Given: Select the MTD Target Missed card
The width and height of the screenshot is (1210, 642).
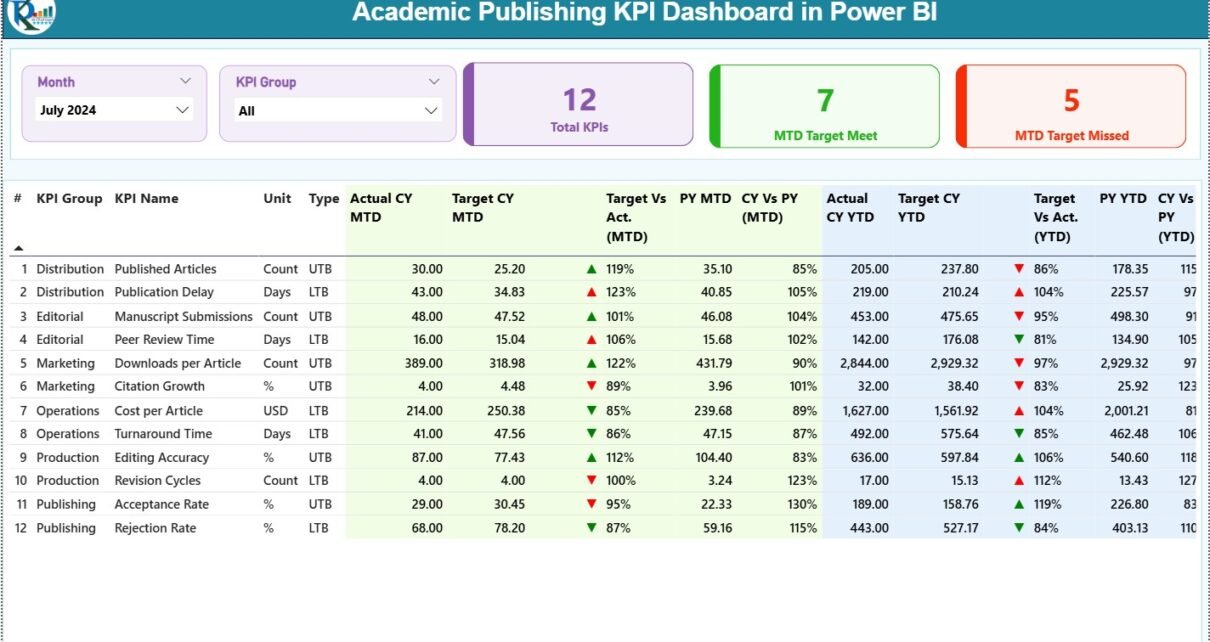Looking at the screenshot, I should [x=1071, y=106].
